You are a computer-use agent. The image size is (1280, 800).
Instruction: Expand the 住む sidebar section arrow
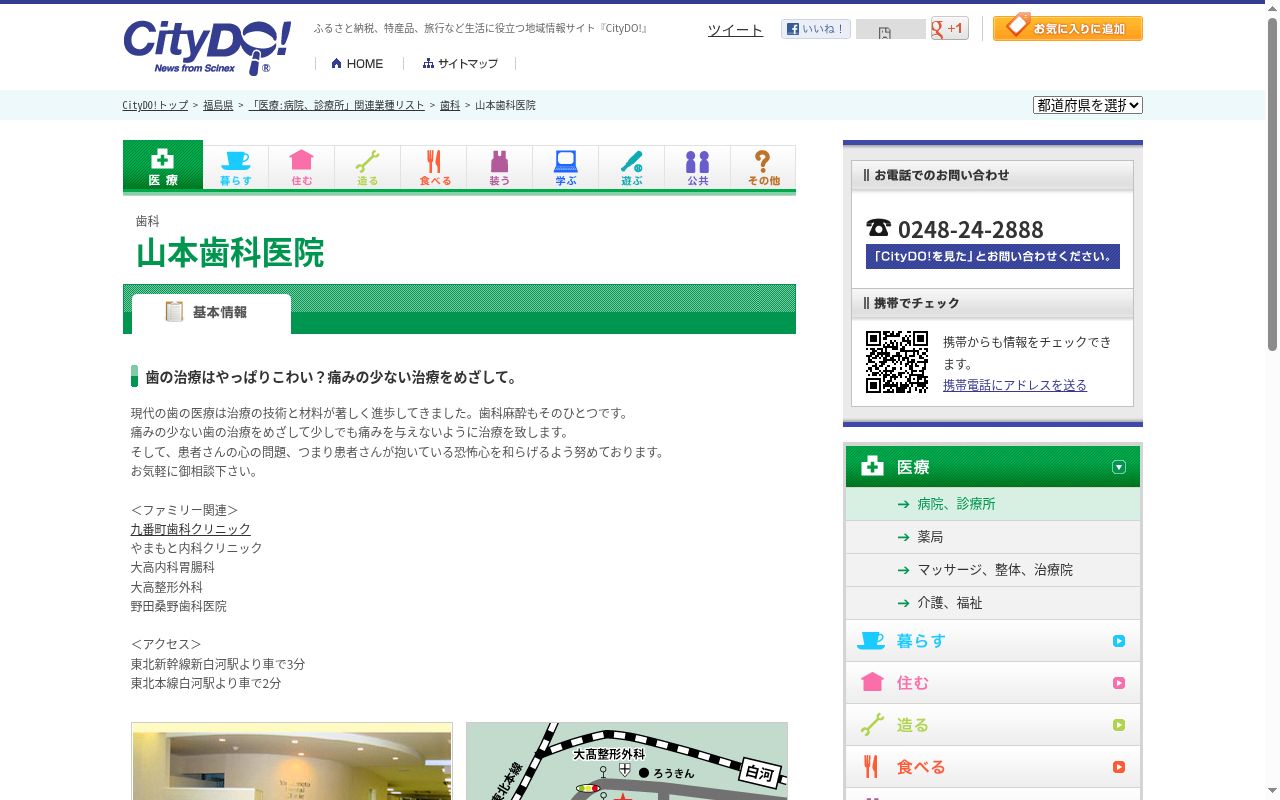pyautogui.click(x=1119, y=683)
